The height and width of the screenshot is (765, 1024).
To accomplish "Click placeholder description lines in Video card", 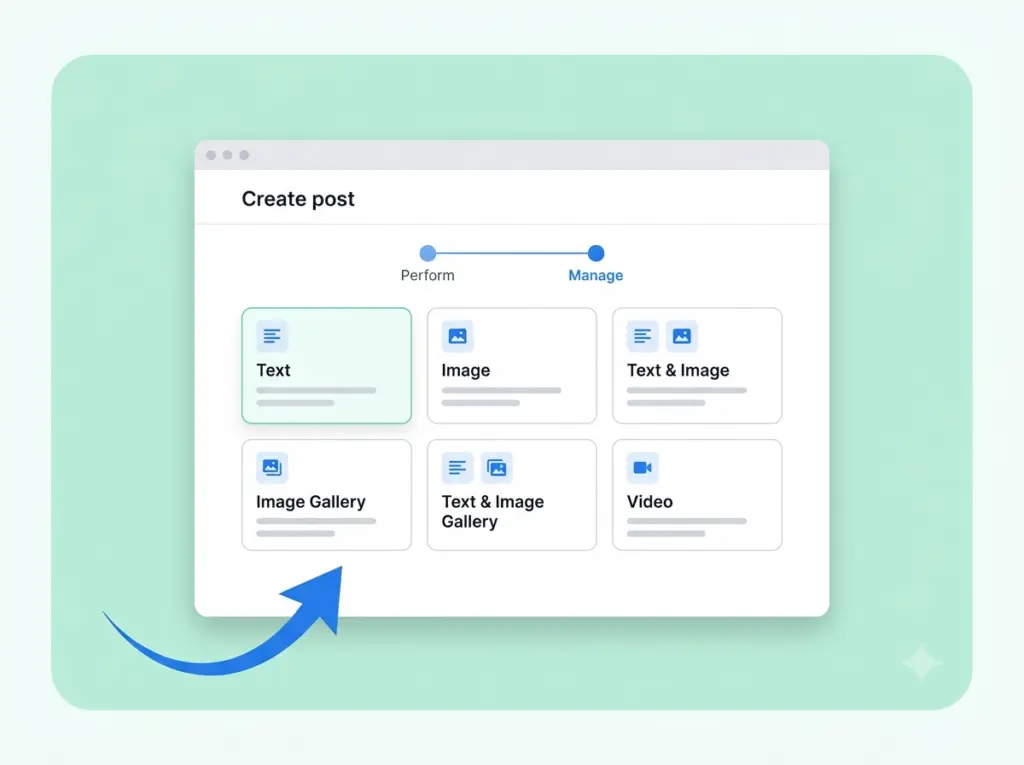I will click(x=686, y=527).
